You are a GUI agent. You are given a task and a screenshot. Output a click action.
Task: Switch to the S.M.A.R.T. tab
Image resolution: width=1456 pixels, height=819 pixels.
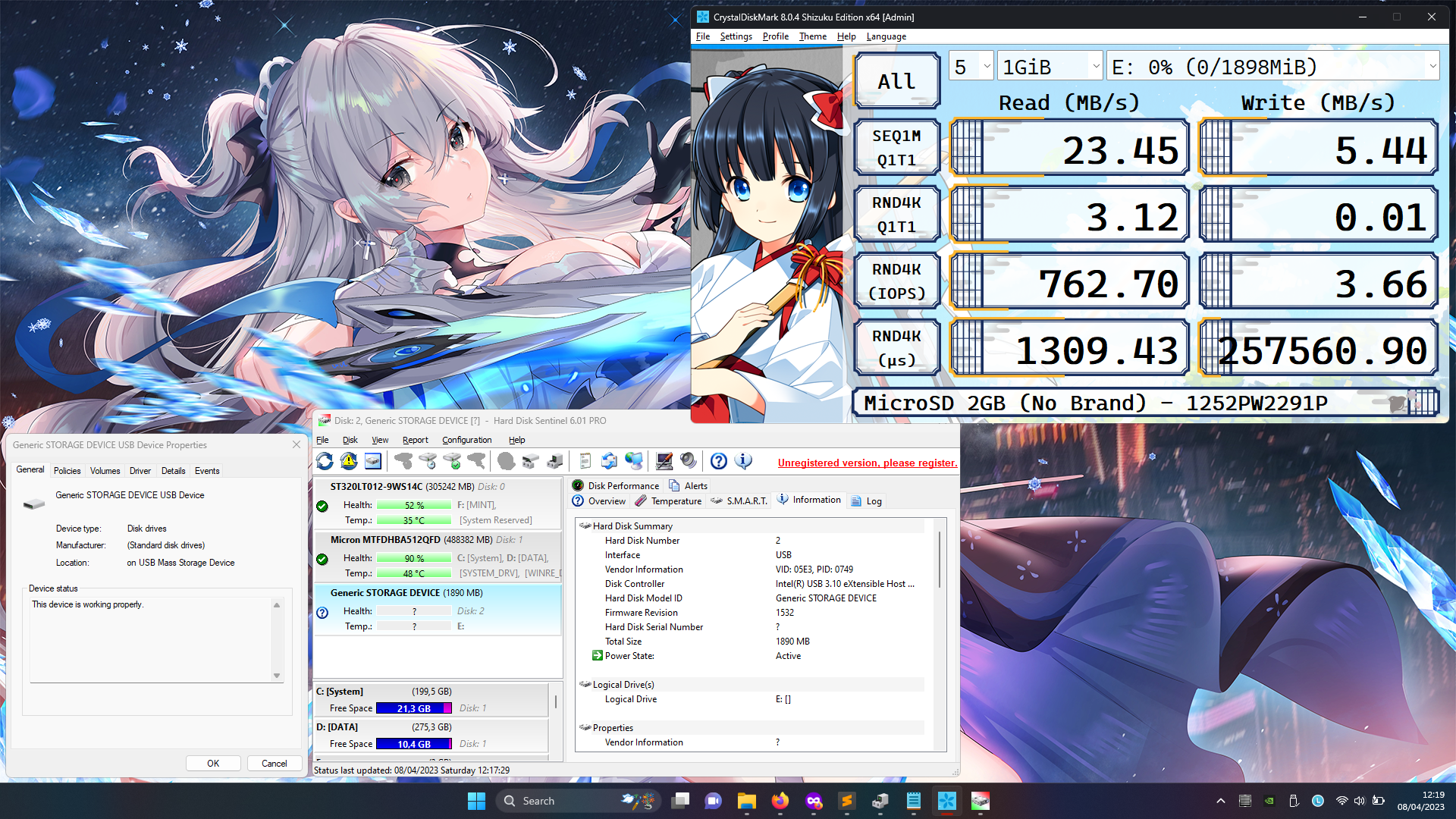tap(739, 501)
